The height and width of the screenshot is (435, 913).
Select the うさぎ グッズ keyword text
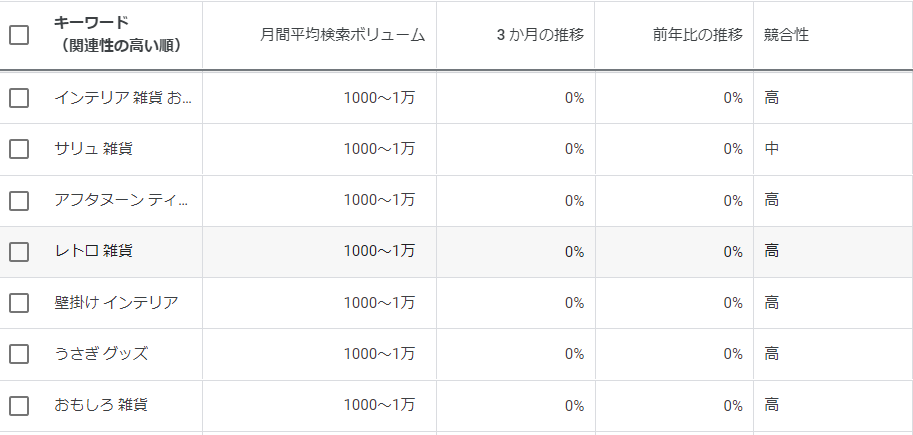pos(101,354)
